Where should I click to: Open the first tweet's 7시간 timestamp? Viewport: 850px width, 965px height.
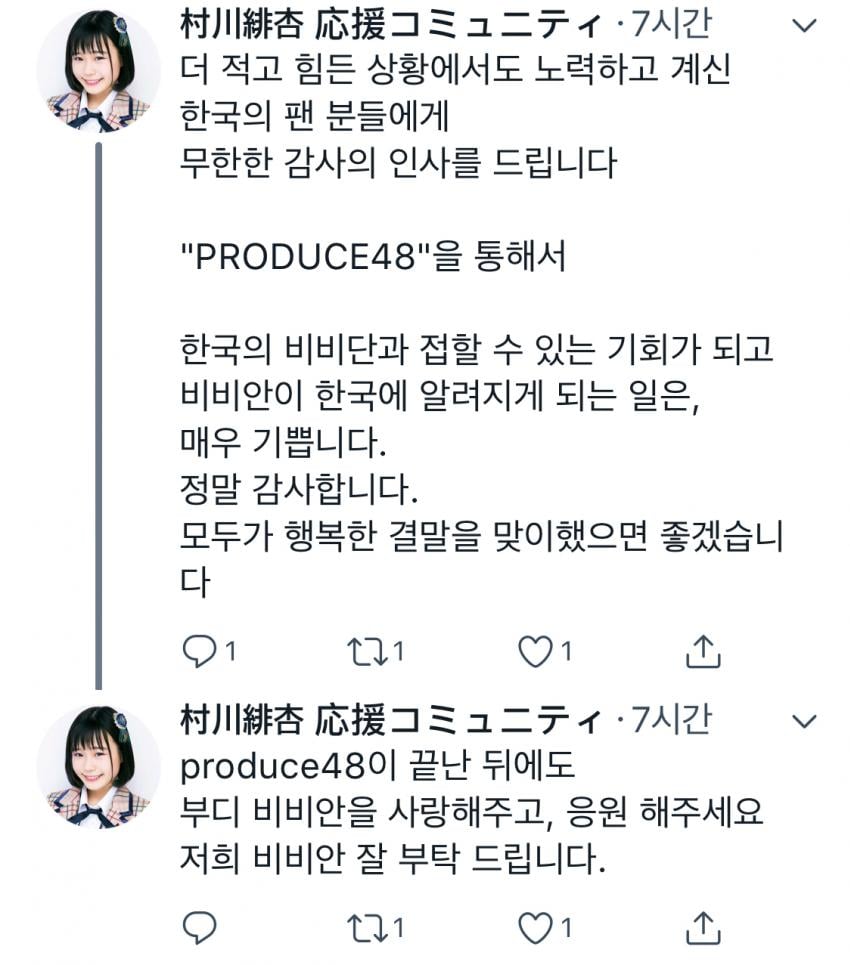click(x=672, y=25)
